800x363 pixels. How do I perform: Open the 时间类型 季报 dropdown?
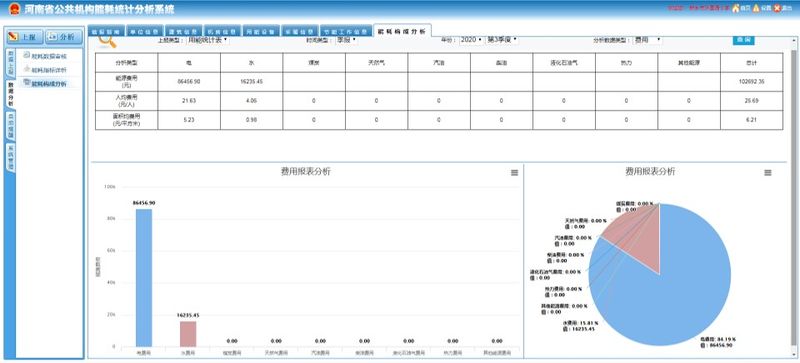point(345,39)
